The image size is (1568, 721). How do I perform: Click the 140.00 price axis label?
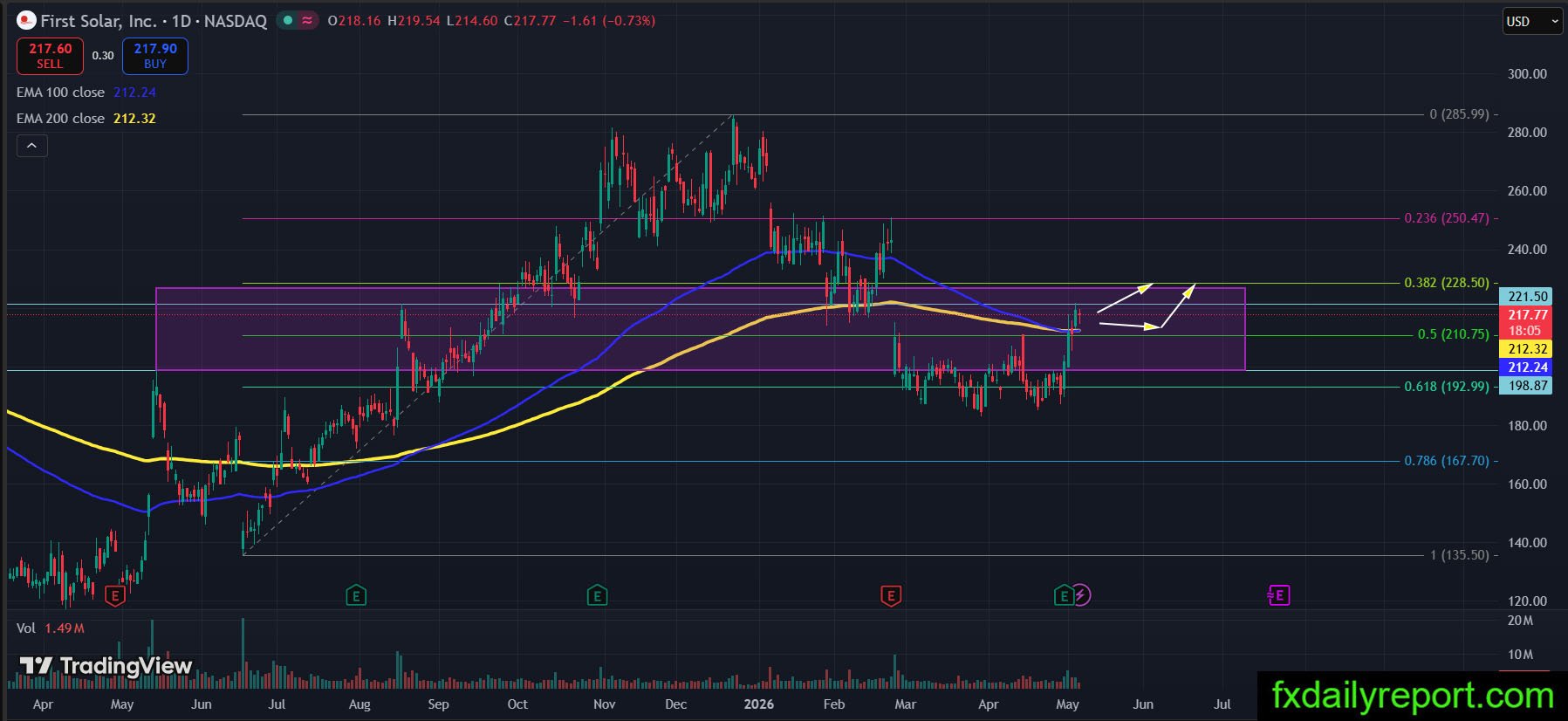pyautogui.click(x=1527, y=543)
